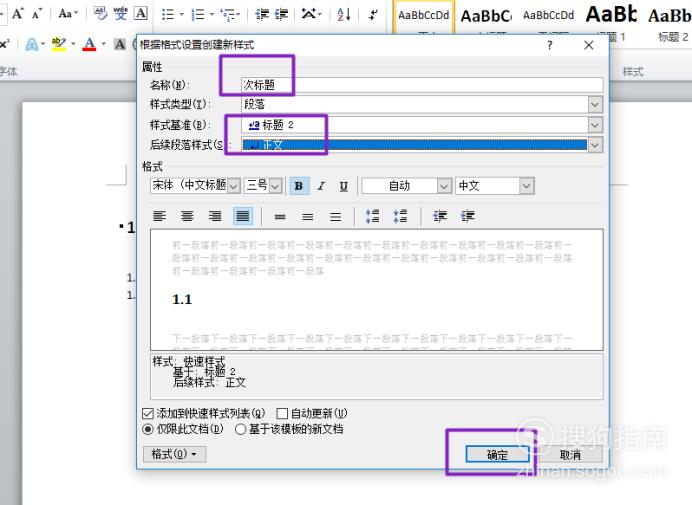Viewport: 692px width, 505px height.
Task: Click the Character Shading icon in ribbon
Action: pyautogui.click(x=120, y=44)
